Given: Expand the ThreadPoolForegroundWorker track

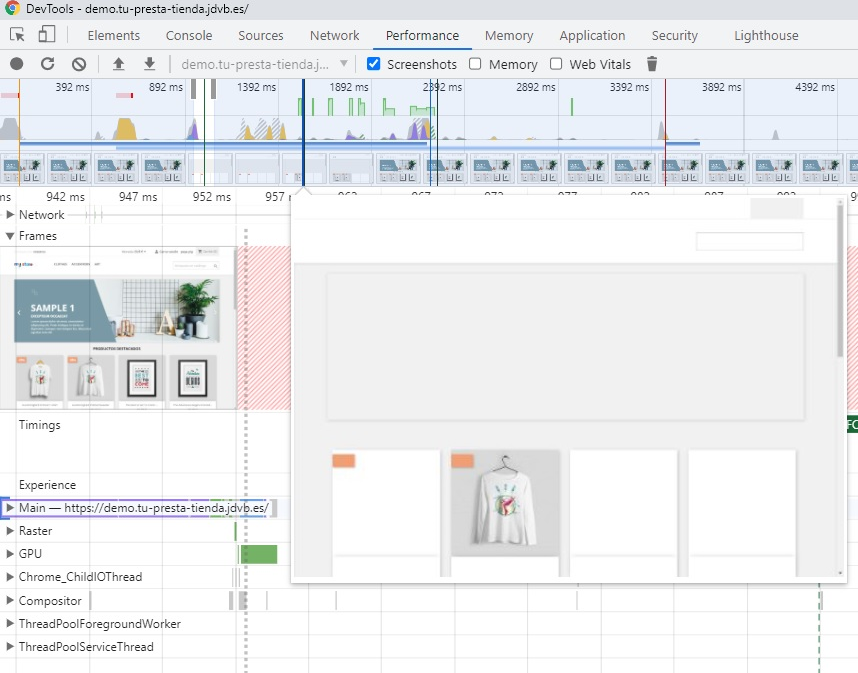Looking at the screenshot, I should [x=10, y=623].
